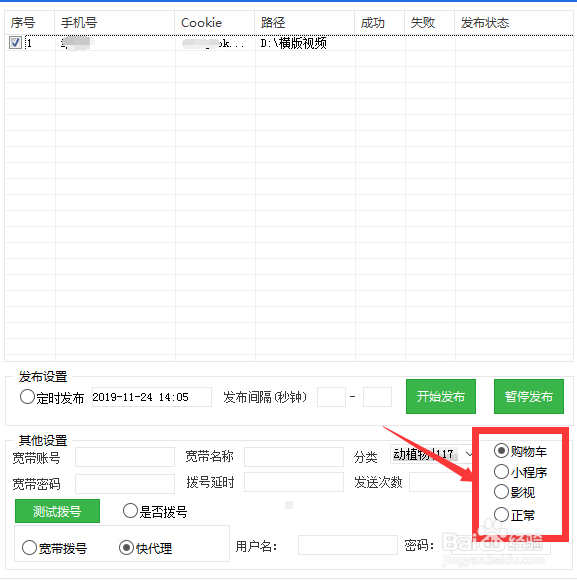The image size is (577, 580).
Task: Click the 失败 column header
Action: [x=429, y=23]
